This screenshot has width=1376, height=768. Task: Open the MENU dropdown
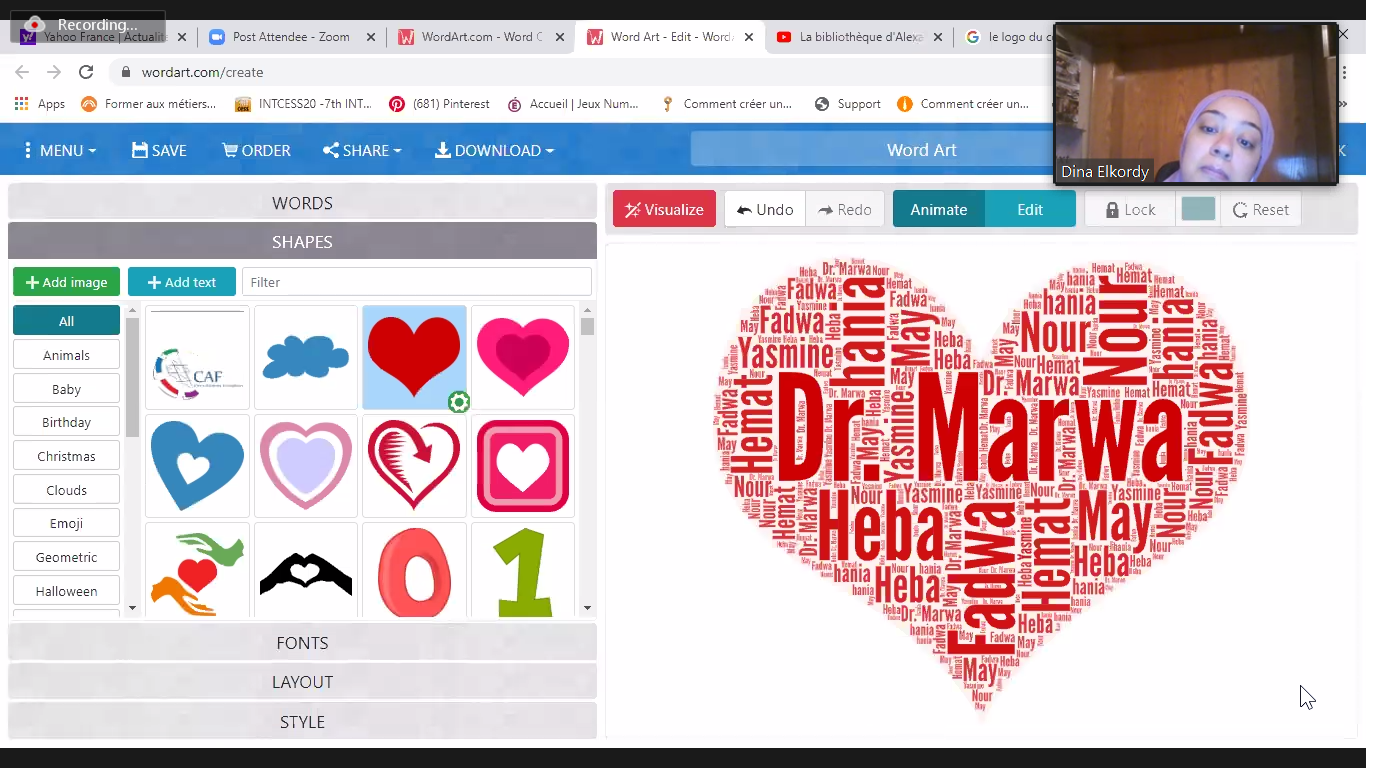click(60, 150)
